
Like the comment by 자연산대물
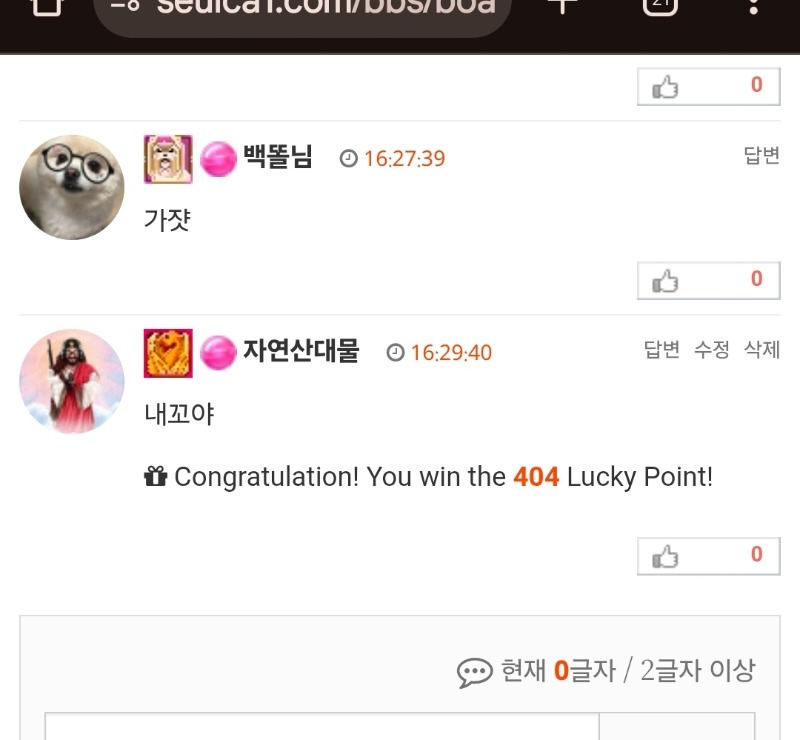708,556
